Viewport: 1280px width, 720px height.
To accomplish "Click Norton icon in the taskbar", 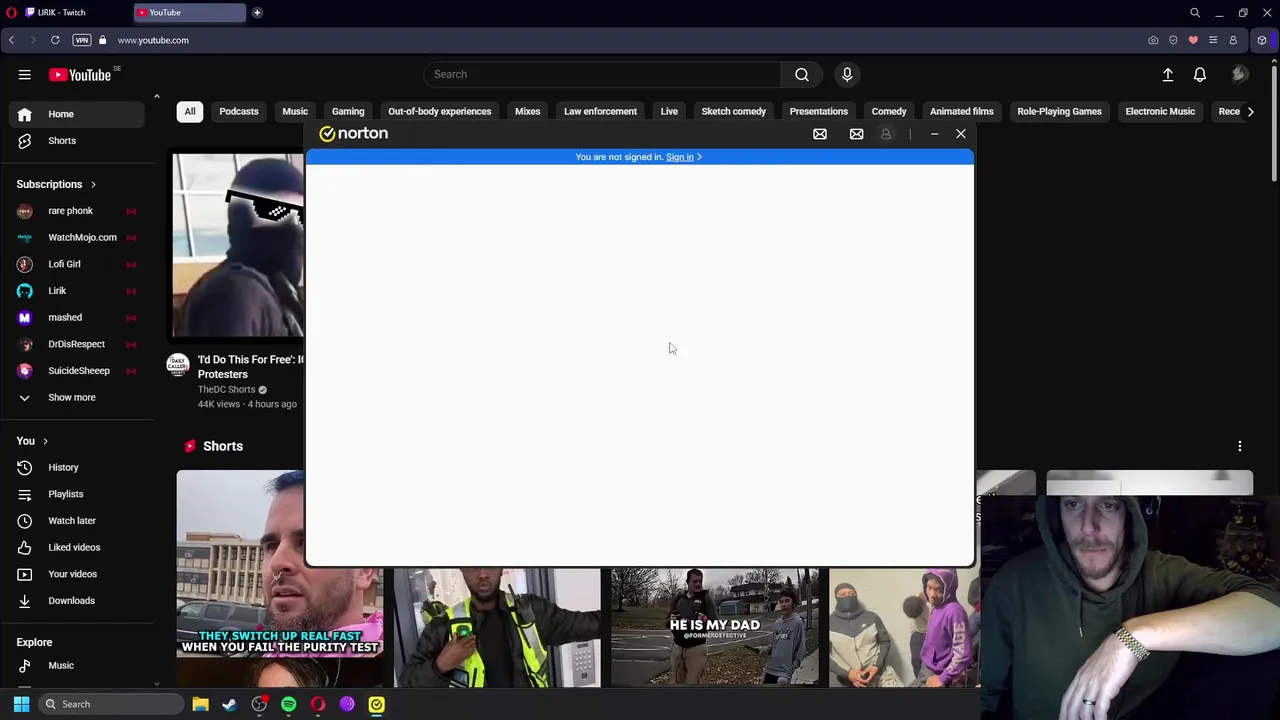I will tap(376, 704).
